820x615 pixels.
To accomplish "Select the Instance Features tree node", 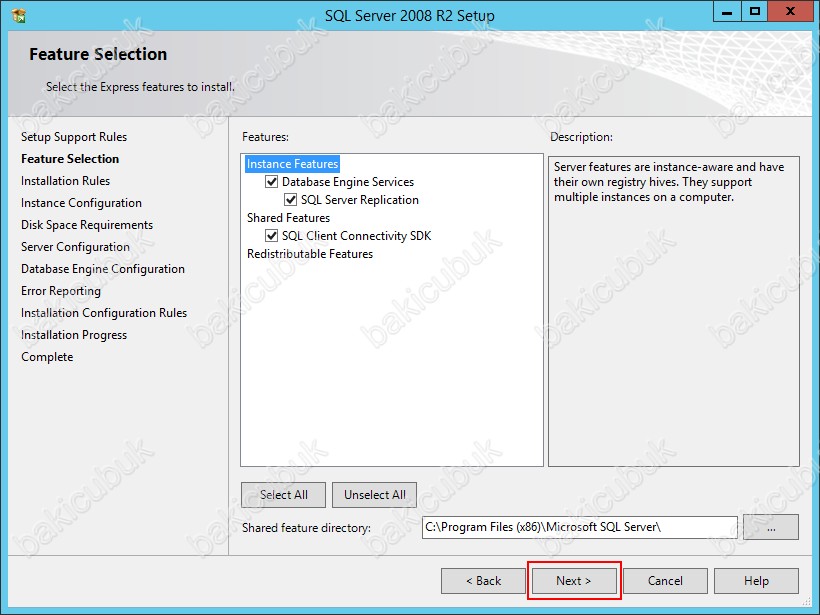I will (x=292, y=164).
